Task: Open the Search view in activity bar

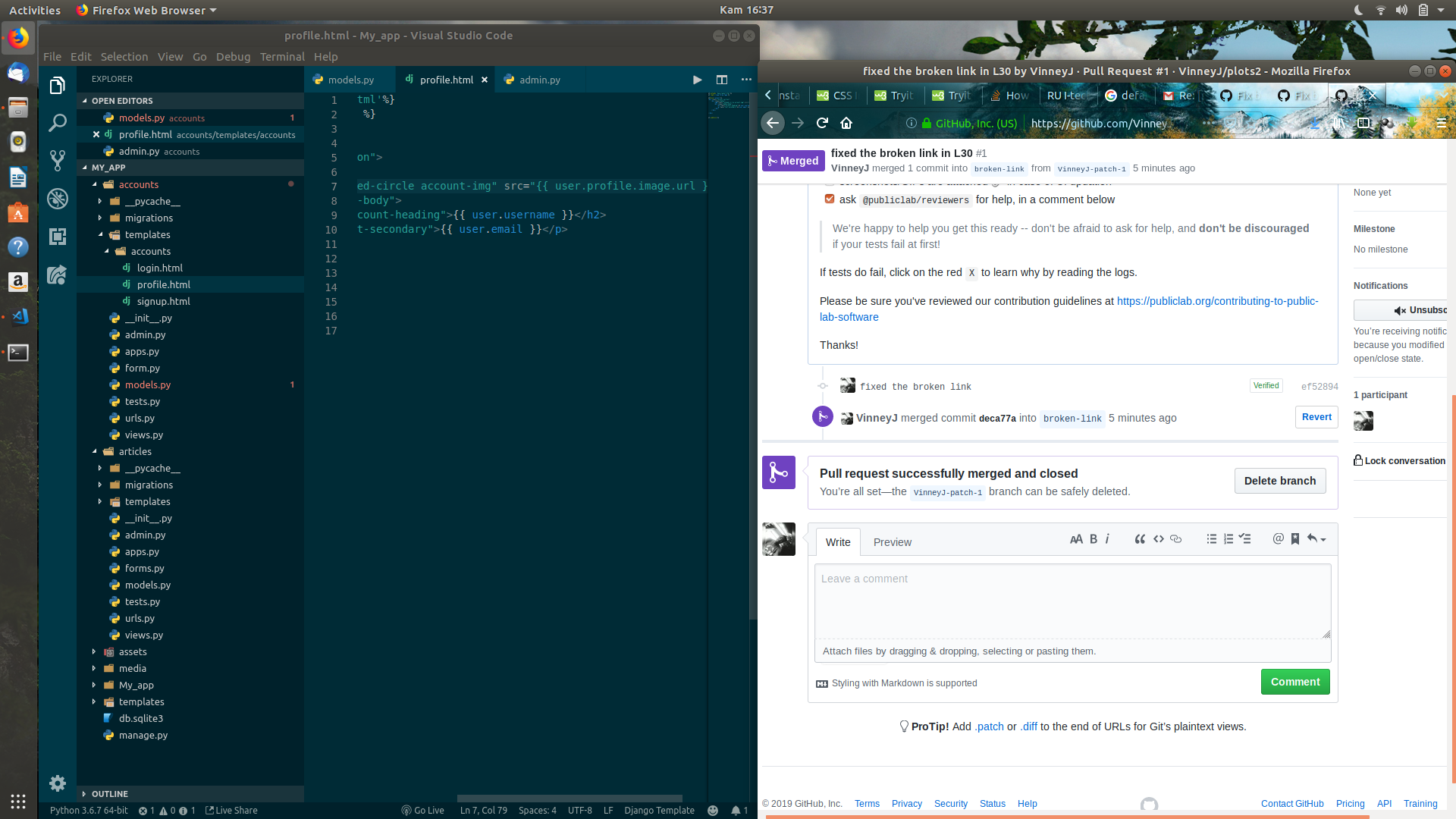Action: point(58,122)
